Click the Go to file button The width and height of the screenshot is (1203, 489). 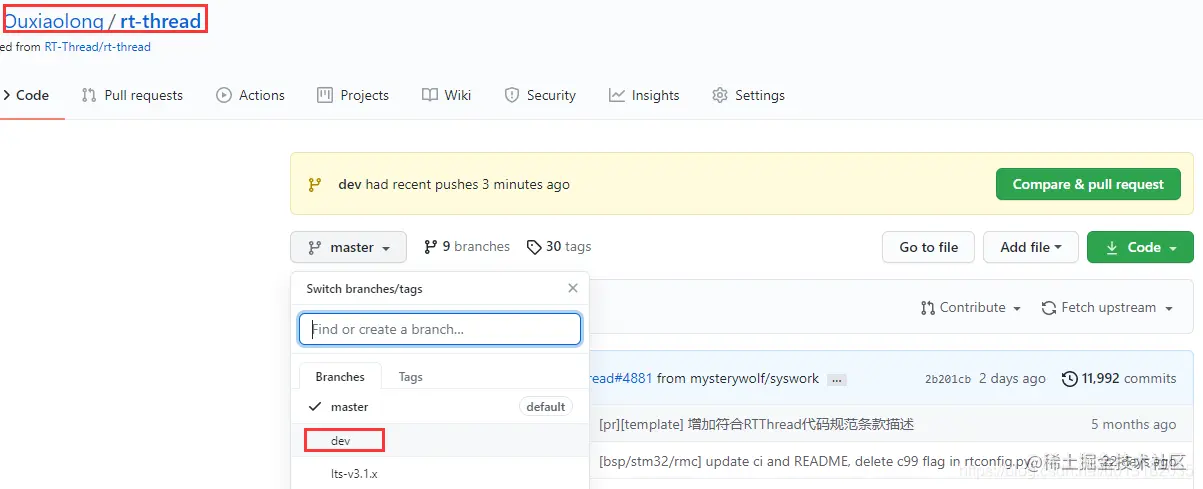coord(928,247)
